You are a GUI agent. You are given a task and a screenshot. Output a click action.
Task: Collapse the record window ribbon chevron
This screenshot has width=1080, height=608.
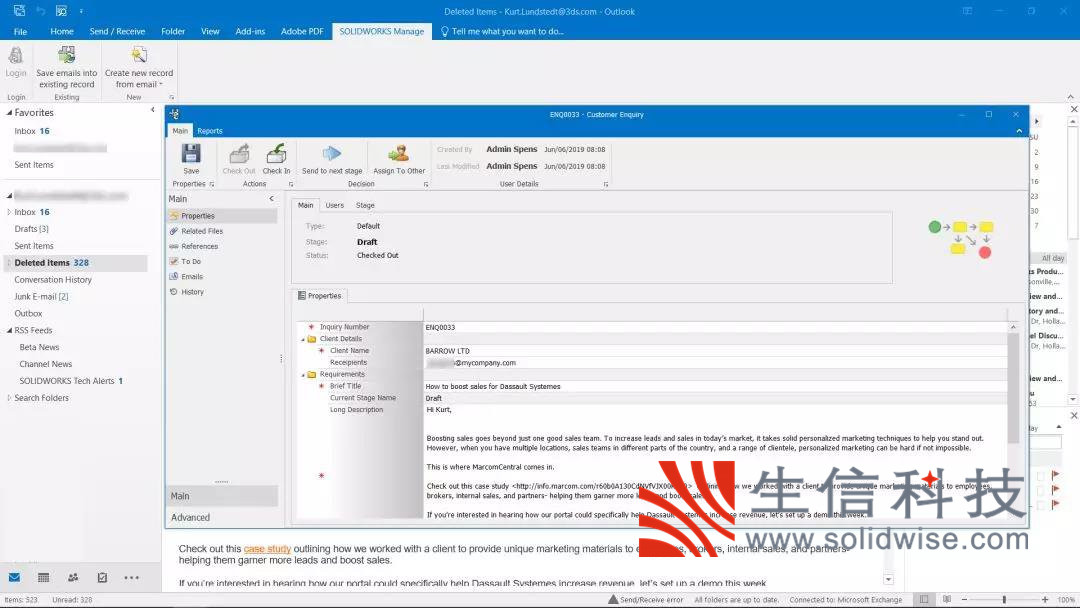pyautogui.click(x=1019, y=131)
